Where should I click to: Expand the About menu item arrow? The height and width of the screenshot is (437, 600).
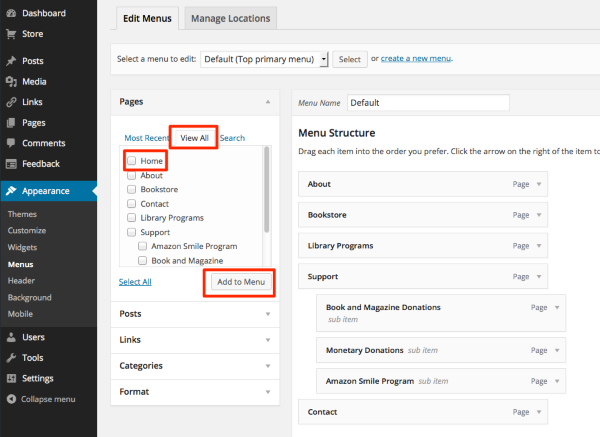point(540,184)
